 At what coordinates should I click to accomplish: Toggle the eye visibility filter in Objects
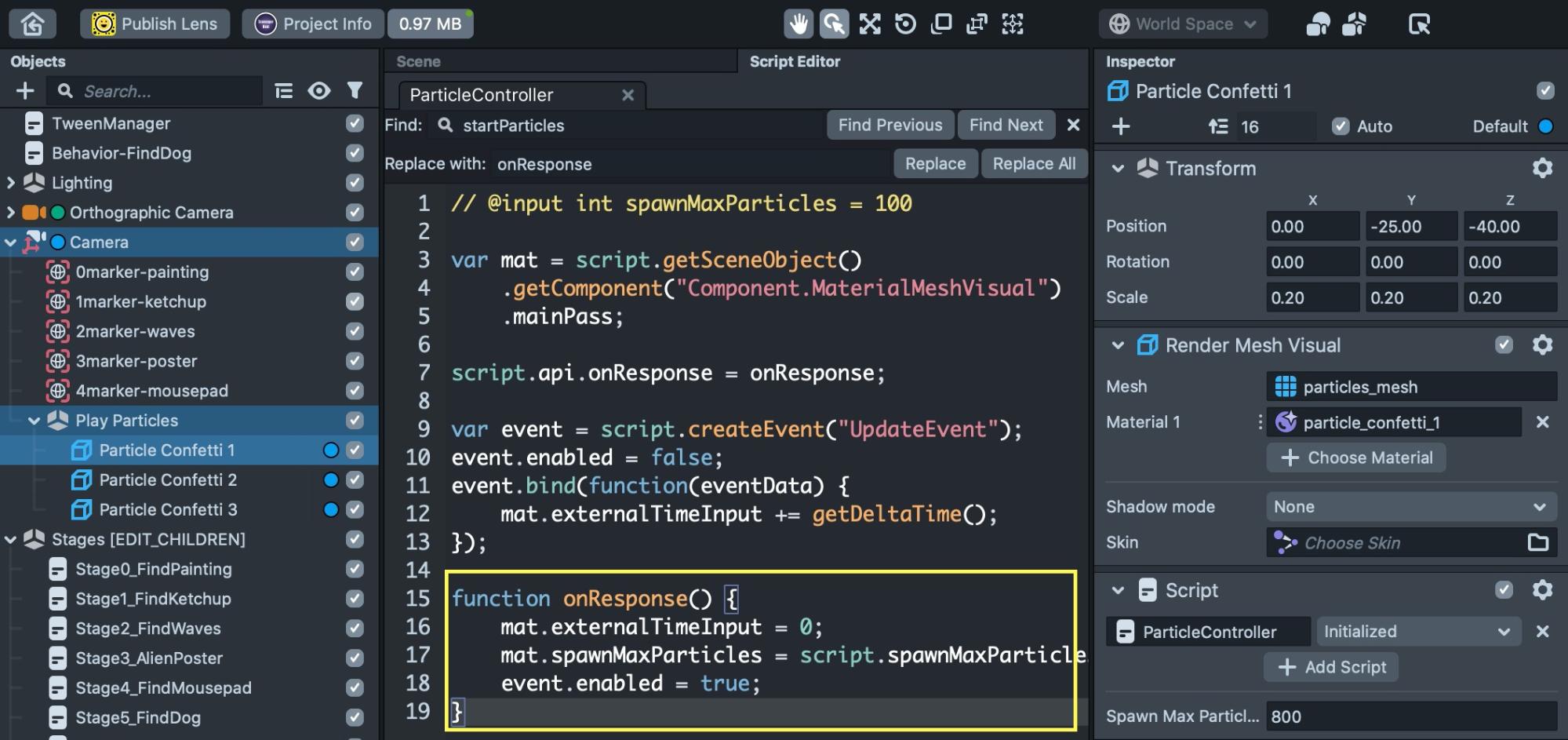coord(319,91)
